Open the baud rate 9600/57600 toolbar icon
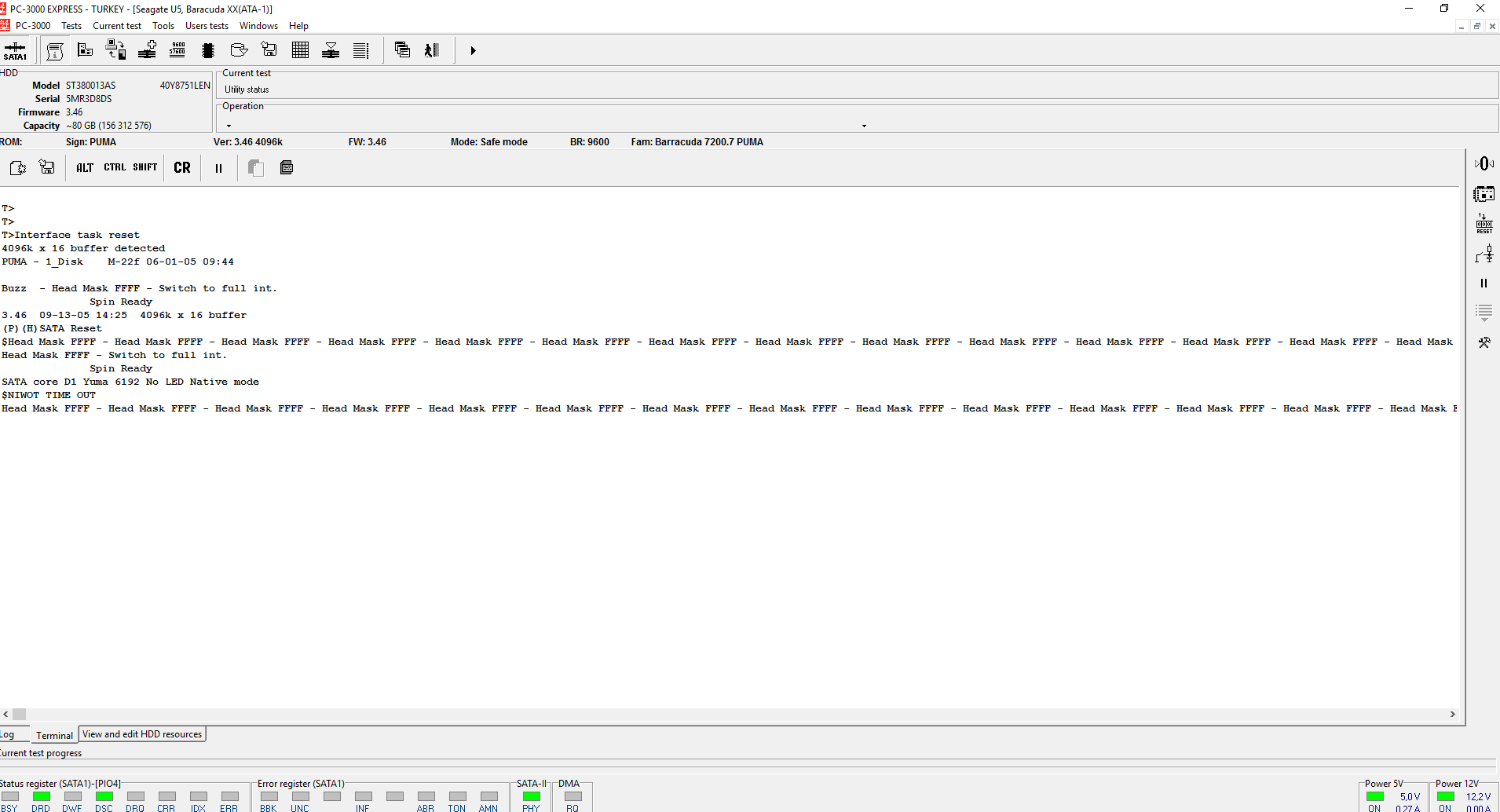Image resolution: width=1500 pixels, height=812 pixels. pyautogui.click(x=177, y=50)
